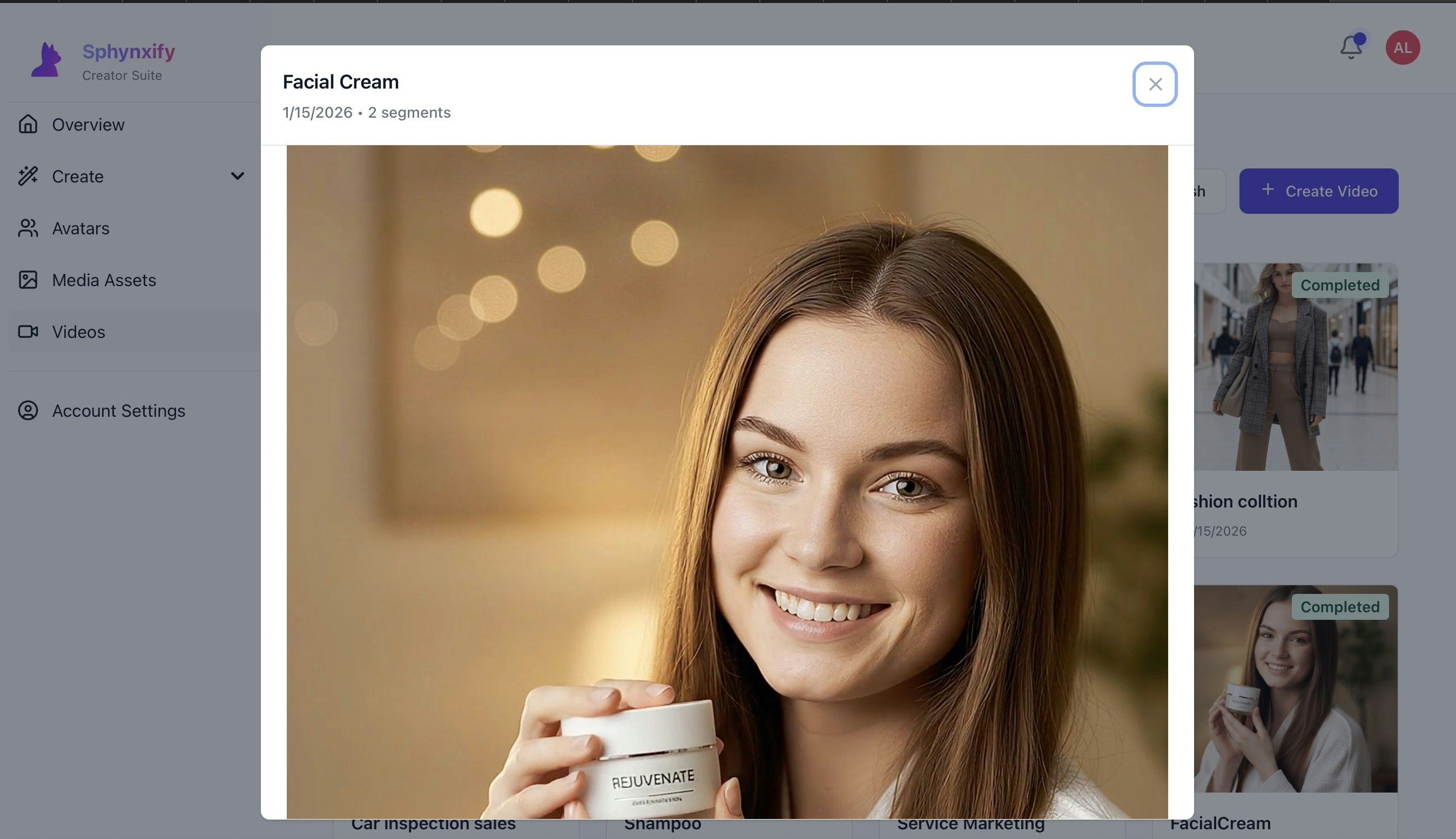Go to Overview in the sidebar
This screenshot has height=839, width=1456.
pos(88,125)
